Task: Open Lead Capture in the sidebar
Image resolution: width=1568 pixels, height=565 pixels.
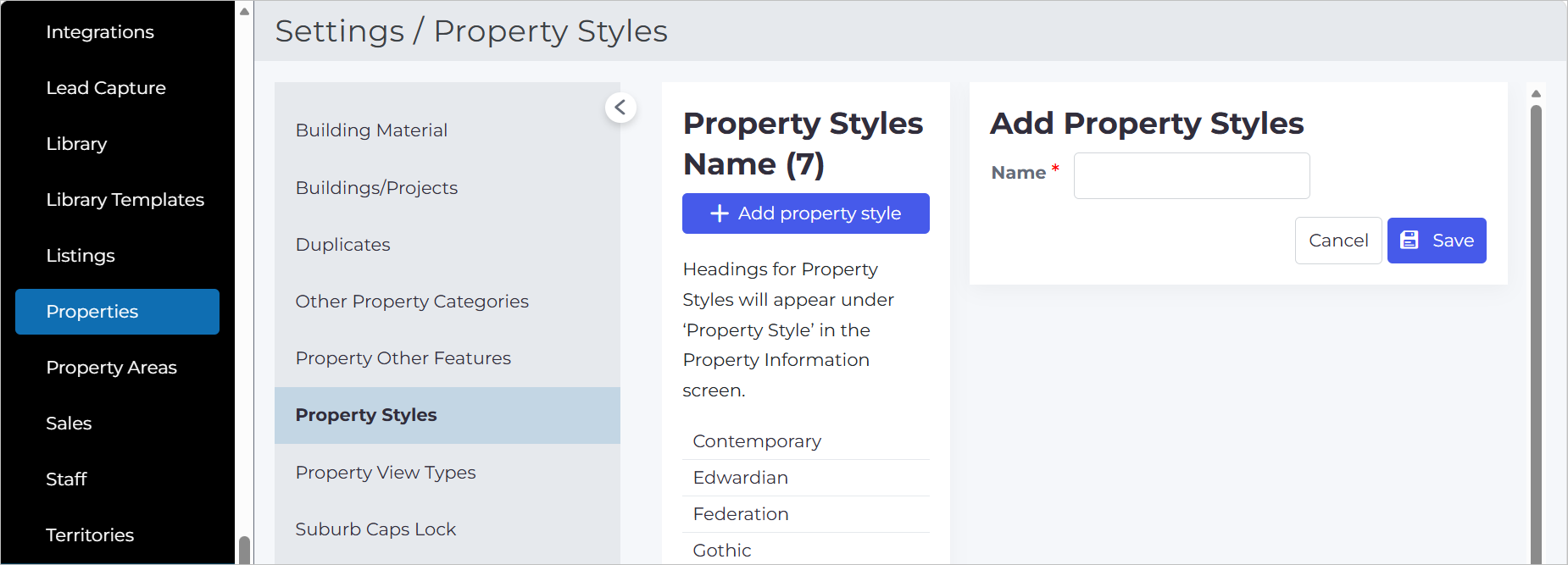Action: tap(106, 88)
